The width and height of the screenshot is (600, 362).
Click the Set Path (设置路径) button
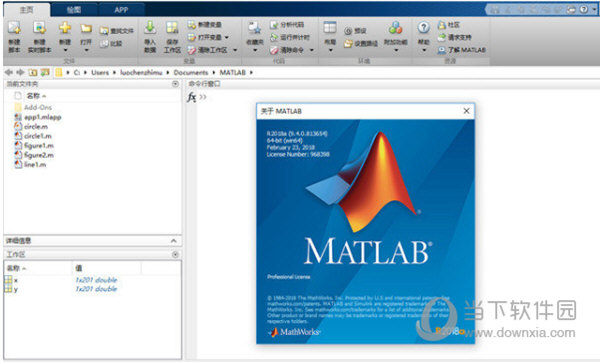pyautogui.click(x=360, y=44)
